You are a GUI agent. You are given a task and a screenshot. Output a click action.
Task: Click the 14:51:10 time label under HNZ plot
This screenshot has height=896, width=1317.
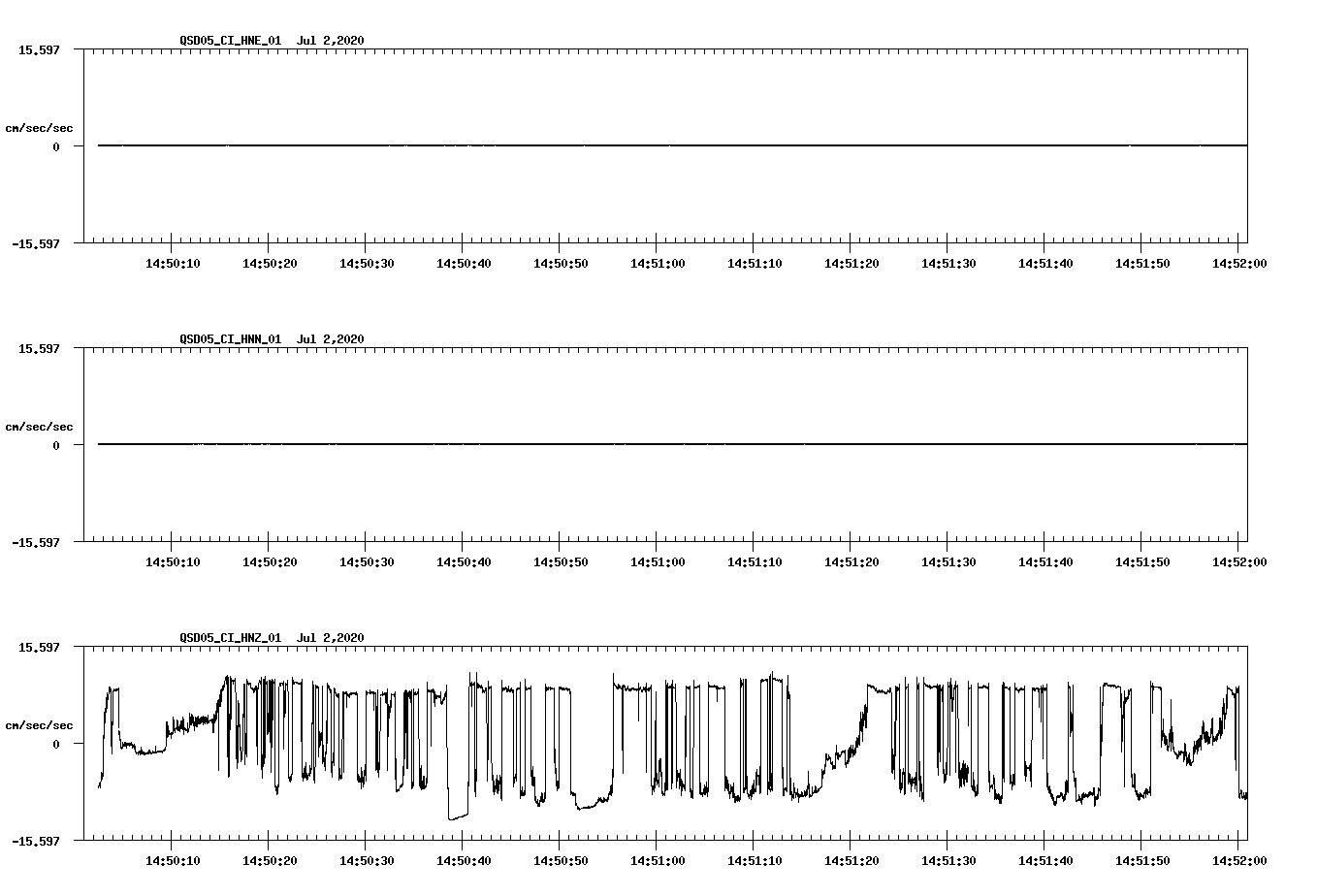point(755,861)
